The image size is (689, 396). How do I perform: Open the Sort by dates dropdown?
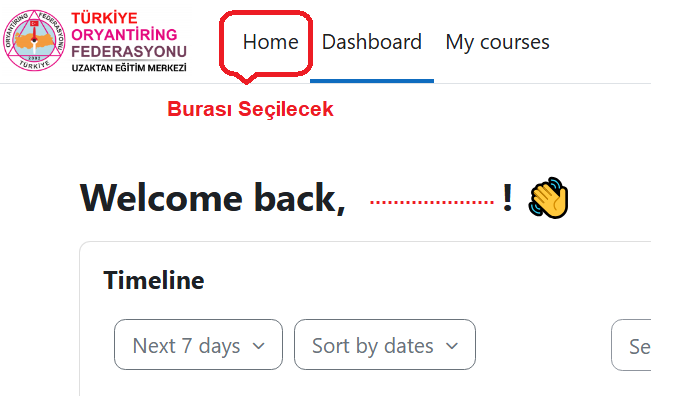385,345
